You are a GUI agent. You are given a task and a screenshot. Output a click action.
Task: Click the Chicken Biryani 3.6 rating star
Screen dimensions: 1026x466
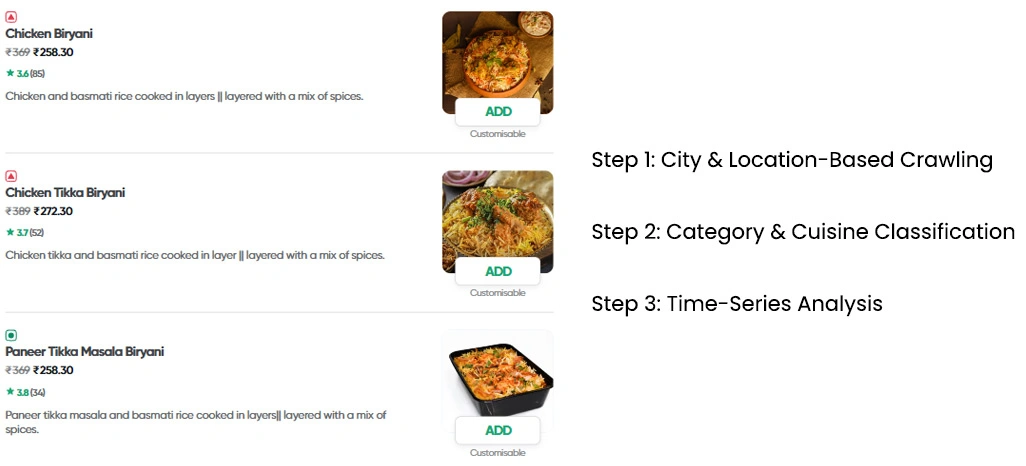10,74
